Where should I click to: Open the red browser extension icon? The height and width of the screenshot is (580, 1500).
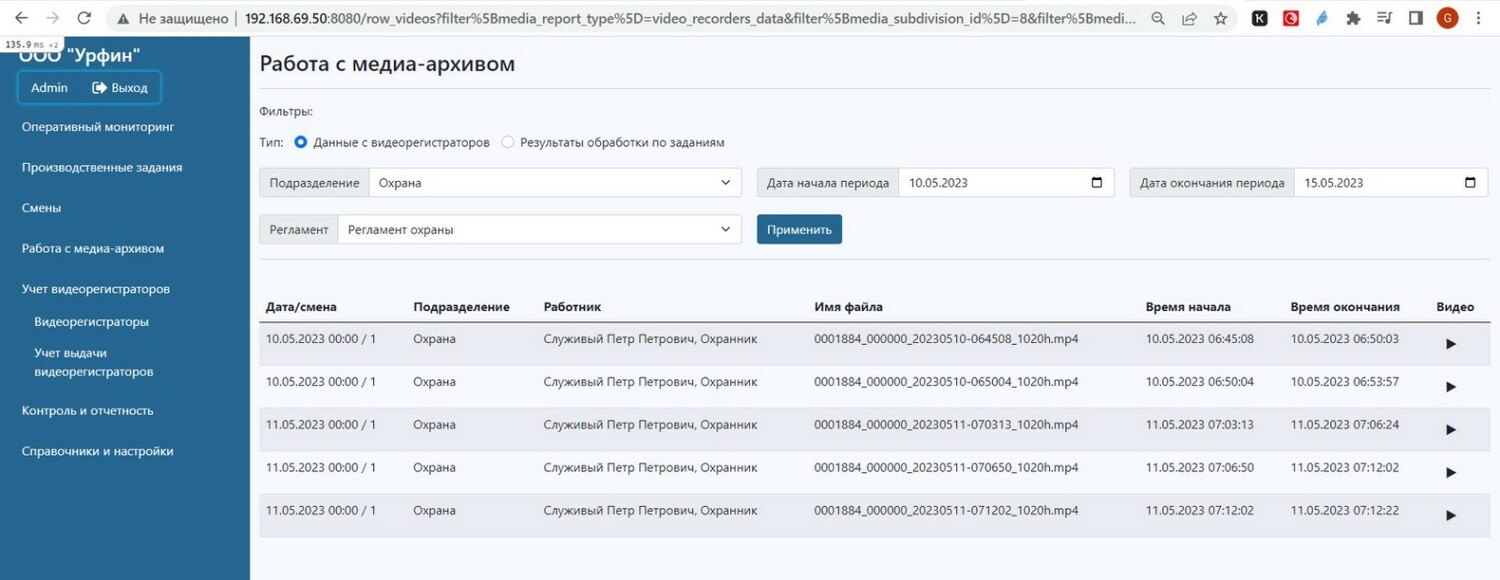tap(1291, 18)
